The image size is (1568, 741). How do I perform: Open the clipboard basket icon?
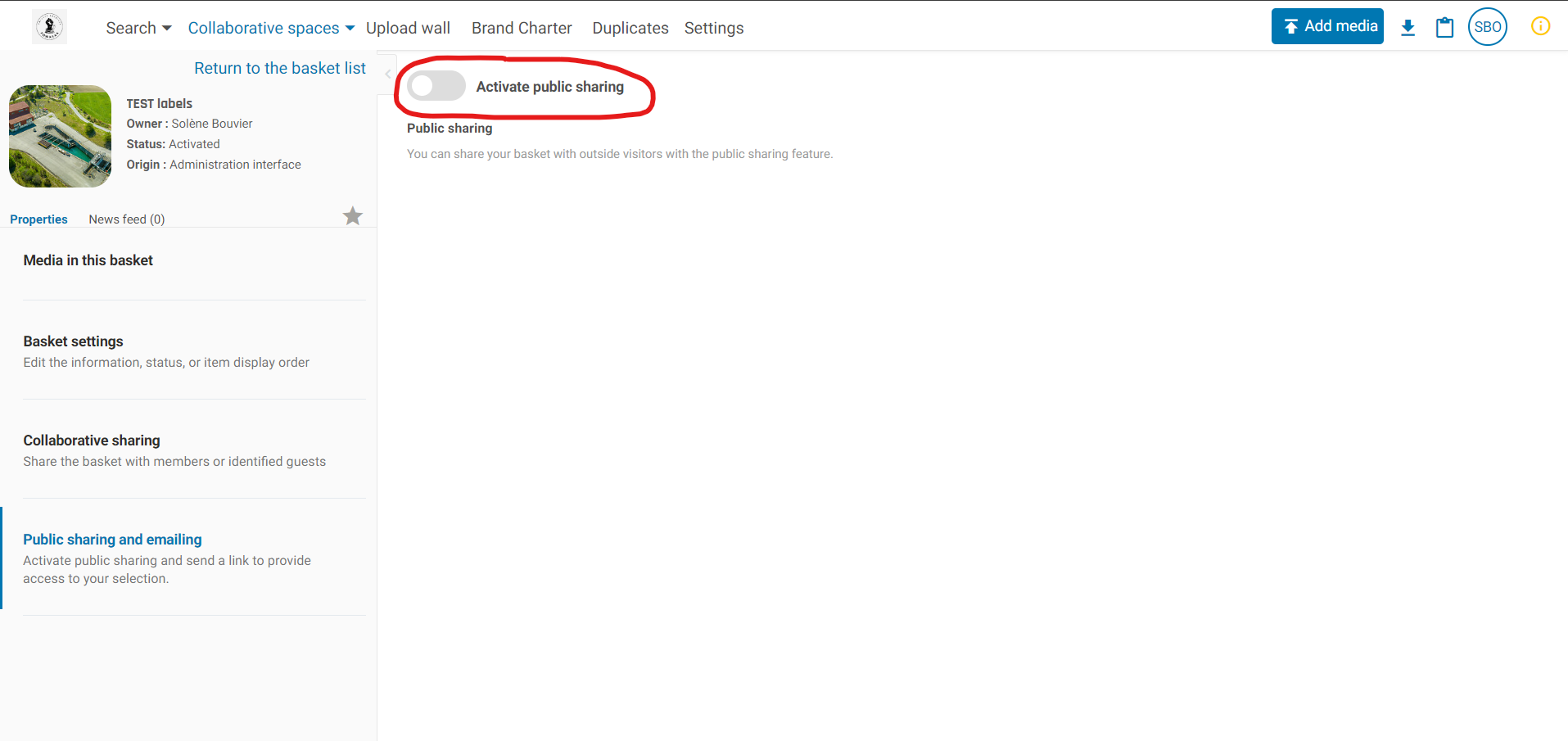pyautogui.click(x=1444, y=28)
